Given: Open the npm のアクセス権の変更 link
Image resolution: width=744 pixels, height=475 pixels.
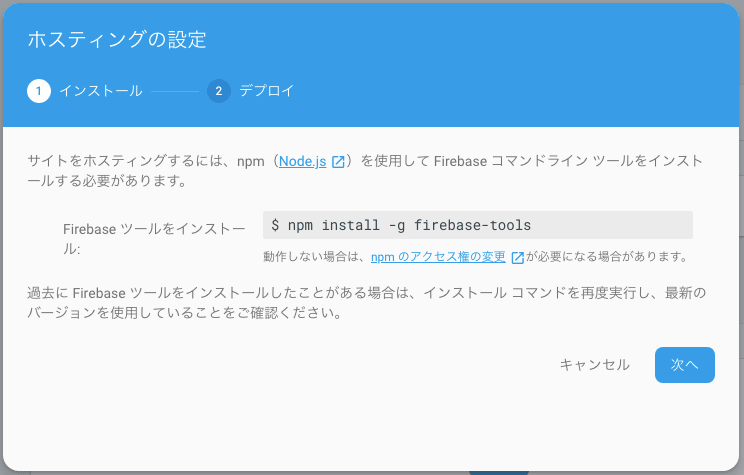Looking at the screenshot, I should (x=438, y=257).
